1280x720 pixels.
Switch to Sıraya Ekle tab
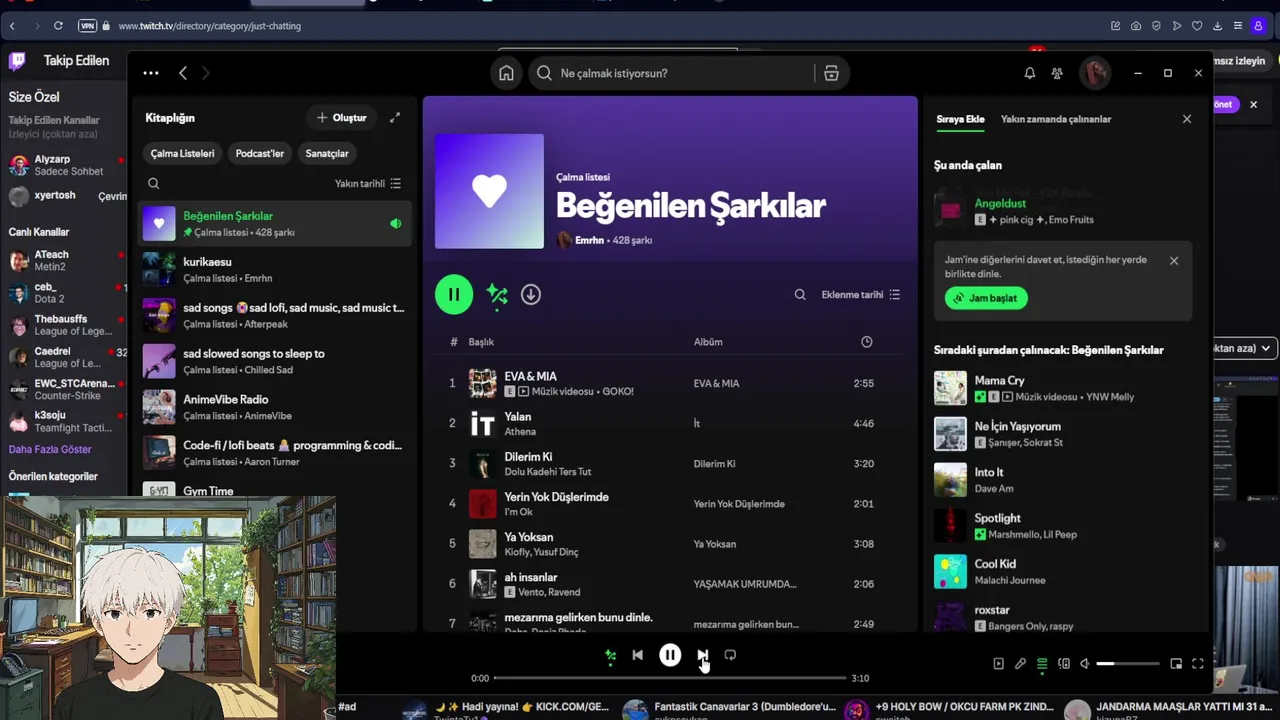click(960, 119)
